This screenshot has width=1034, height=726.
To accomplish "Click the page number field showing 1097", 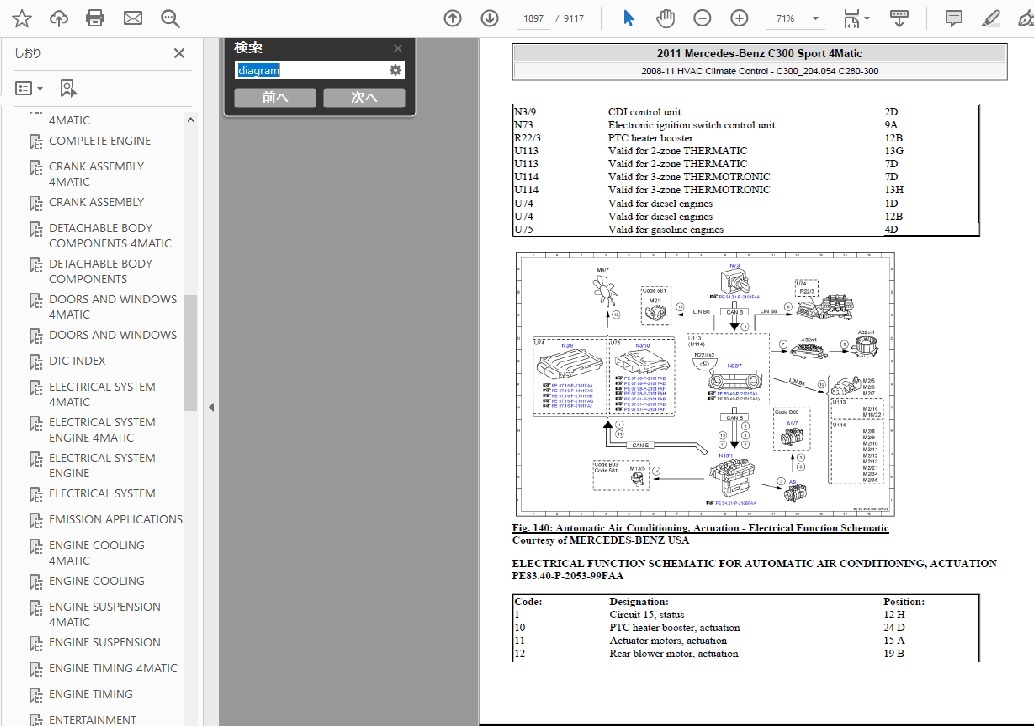I will click(x=533, y=18).
